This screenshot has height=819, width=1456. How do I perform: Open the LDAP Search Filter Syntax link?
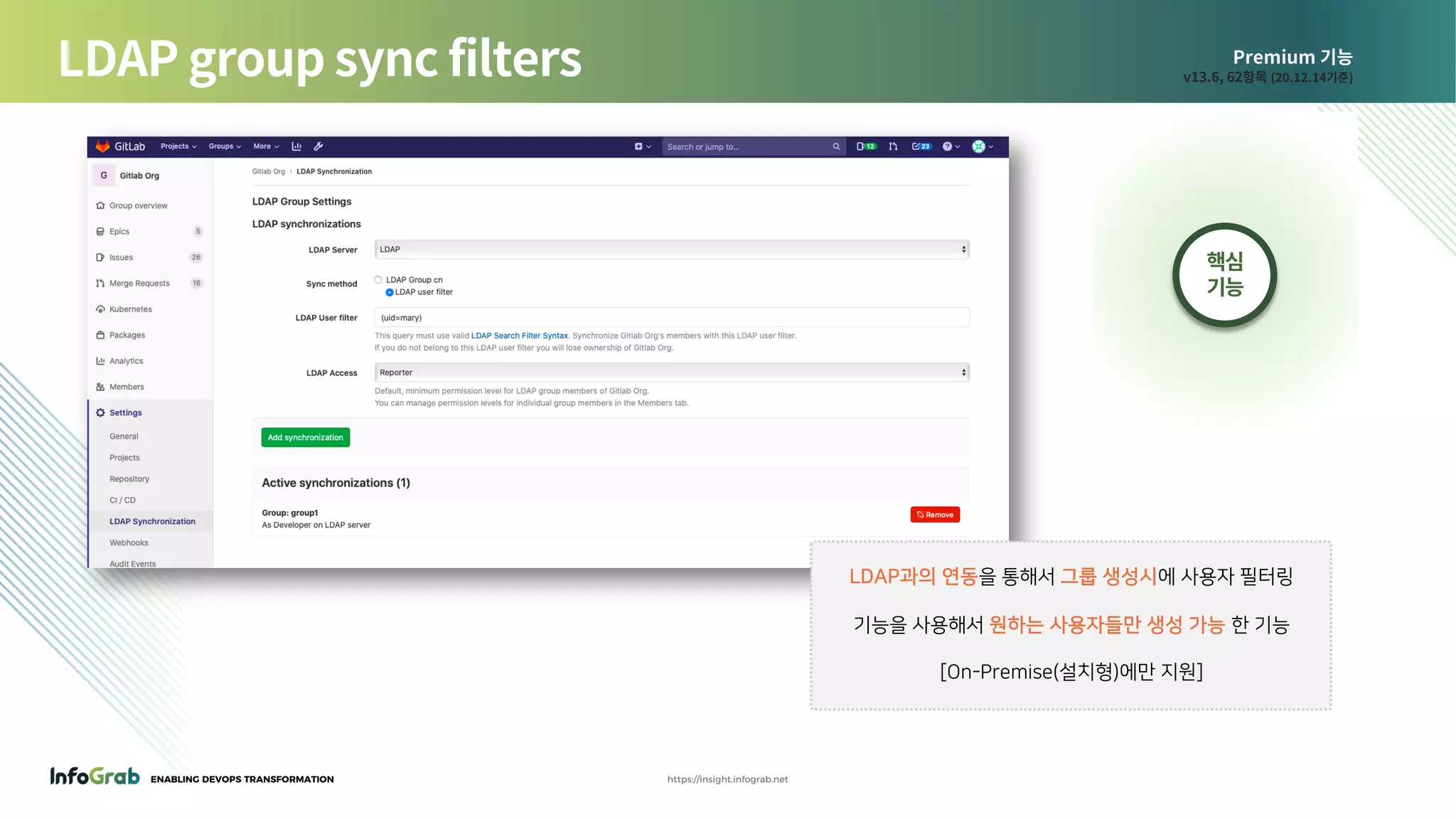click(519, 336)
